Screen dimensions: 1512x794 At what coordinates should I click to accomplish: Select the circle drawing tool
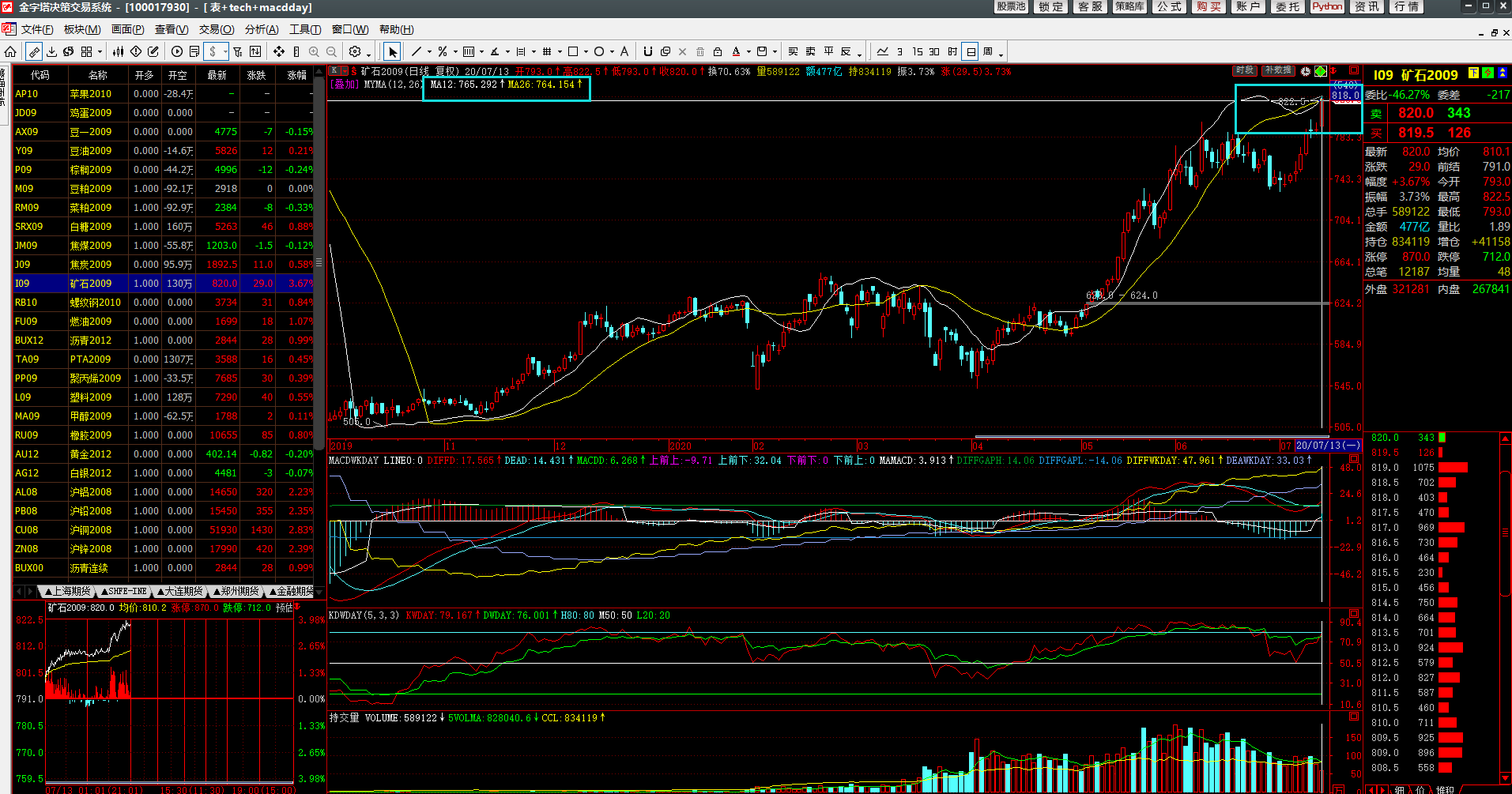(x=599, y=51)
